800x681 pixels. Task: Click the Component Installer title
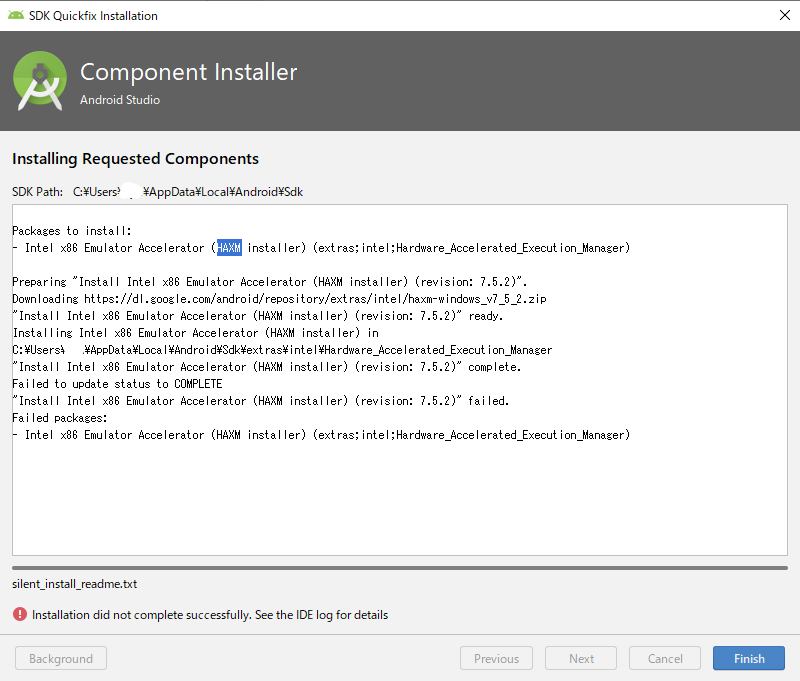188,72
